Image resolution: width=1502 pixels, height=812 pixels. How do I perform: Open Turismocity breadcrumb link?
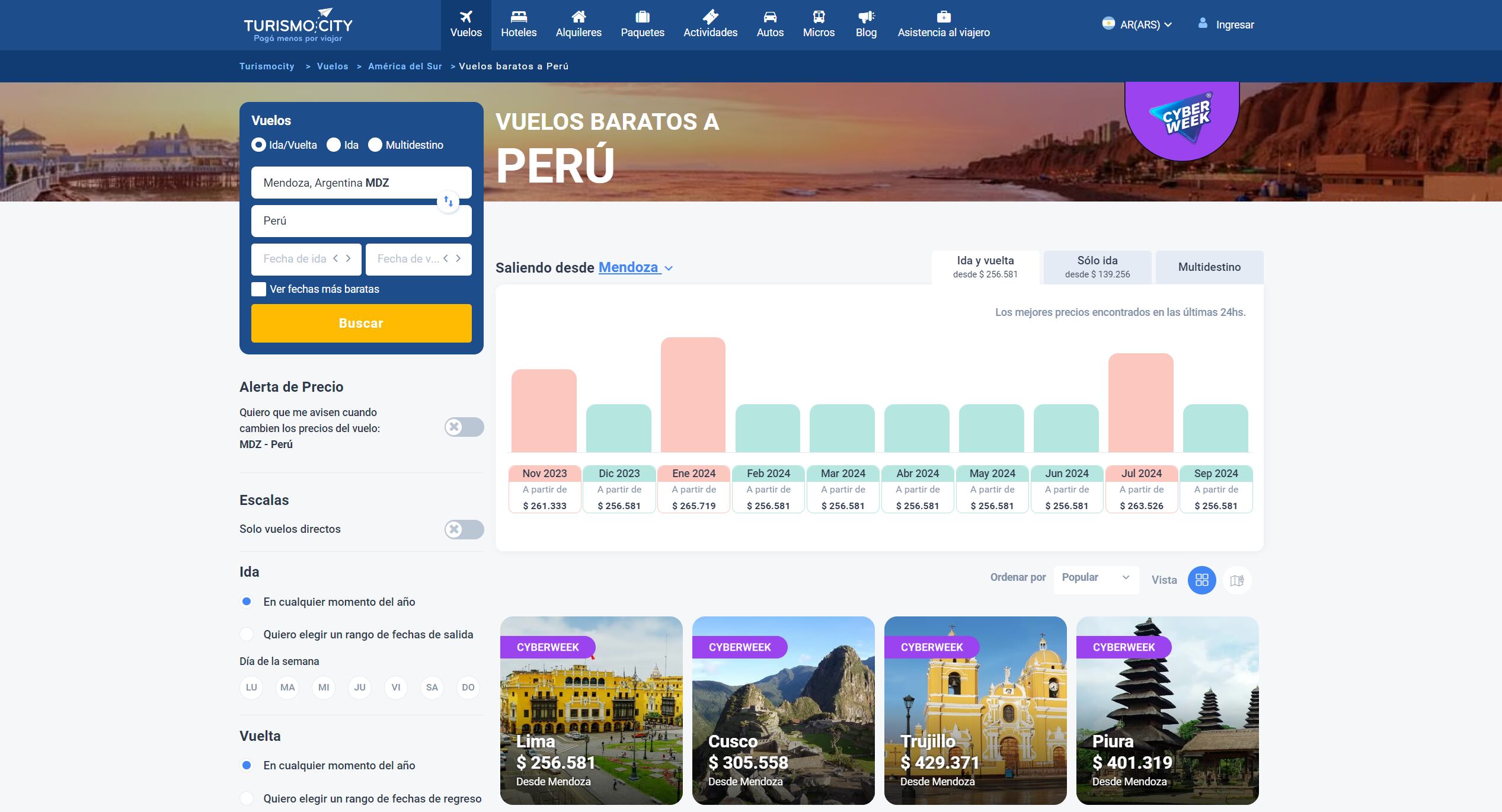pyautogui.click(x=267, y=66)
